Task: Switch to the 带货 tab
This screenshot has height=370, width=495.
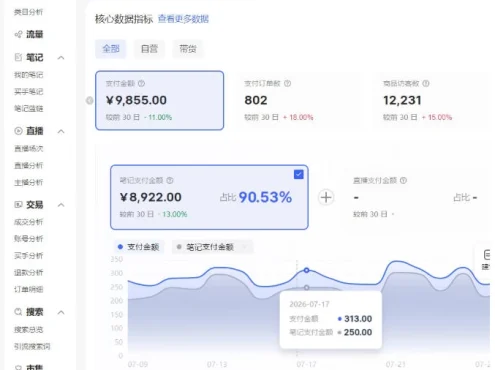Action: (188, 49)
